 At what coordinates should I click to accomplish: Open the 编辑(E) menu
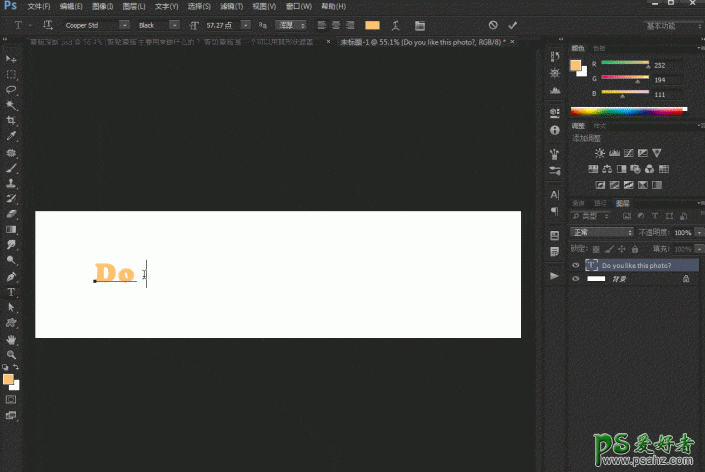coord(71,6)
